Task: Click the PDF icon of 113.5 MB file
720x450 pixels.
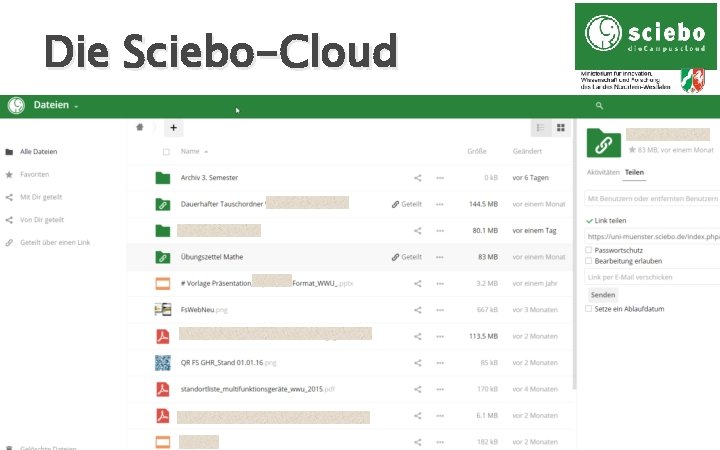Action: point(163,336)
